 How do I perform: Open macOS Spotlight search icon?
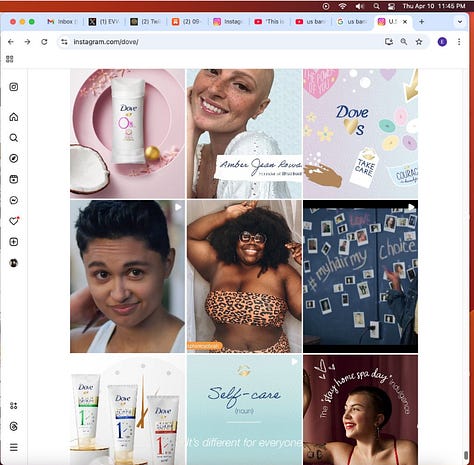point(376,6)
